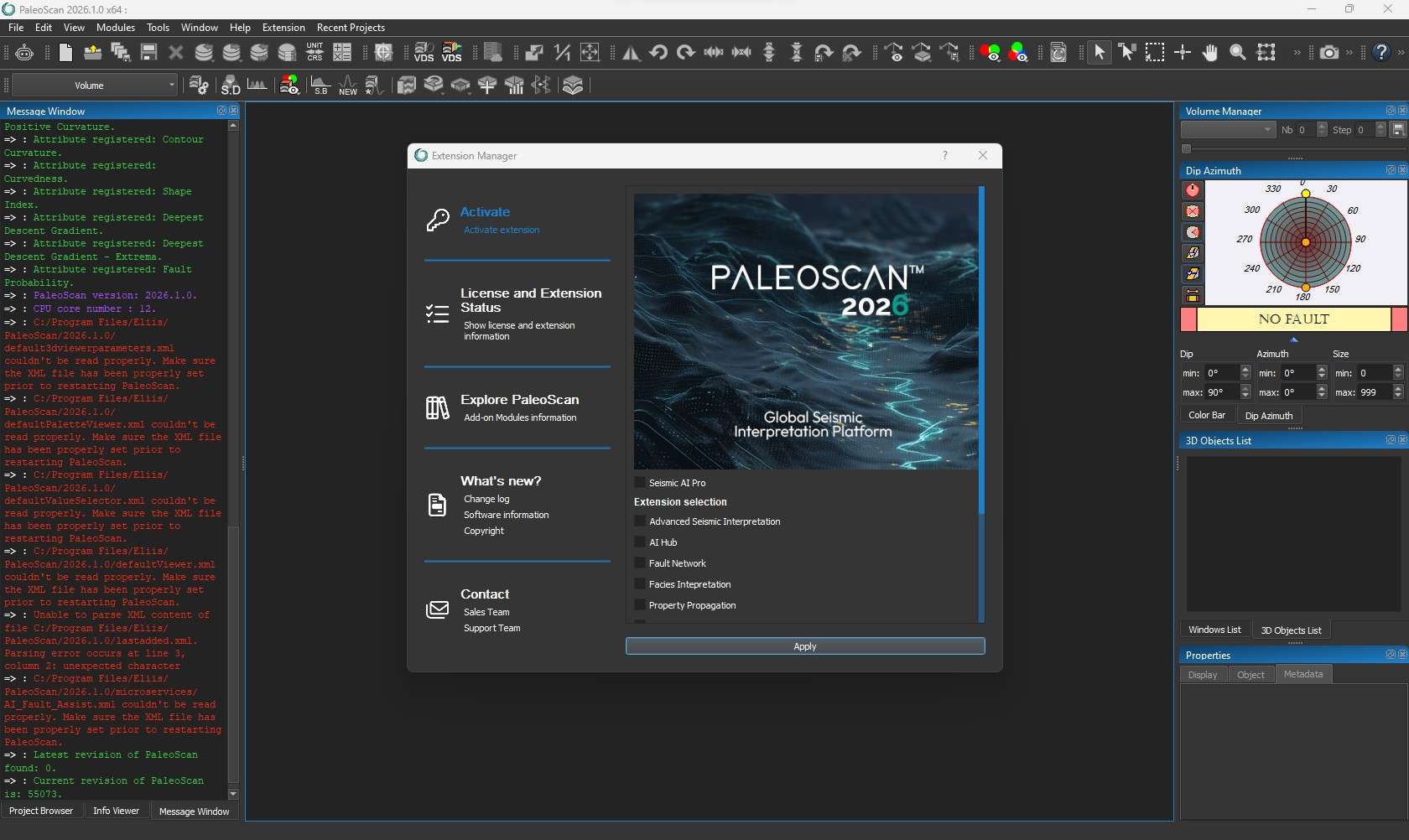Click the Activate extension link
This screenshot has width=1409, height=840.
point(502,230)
